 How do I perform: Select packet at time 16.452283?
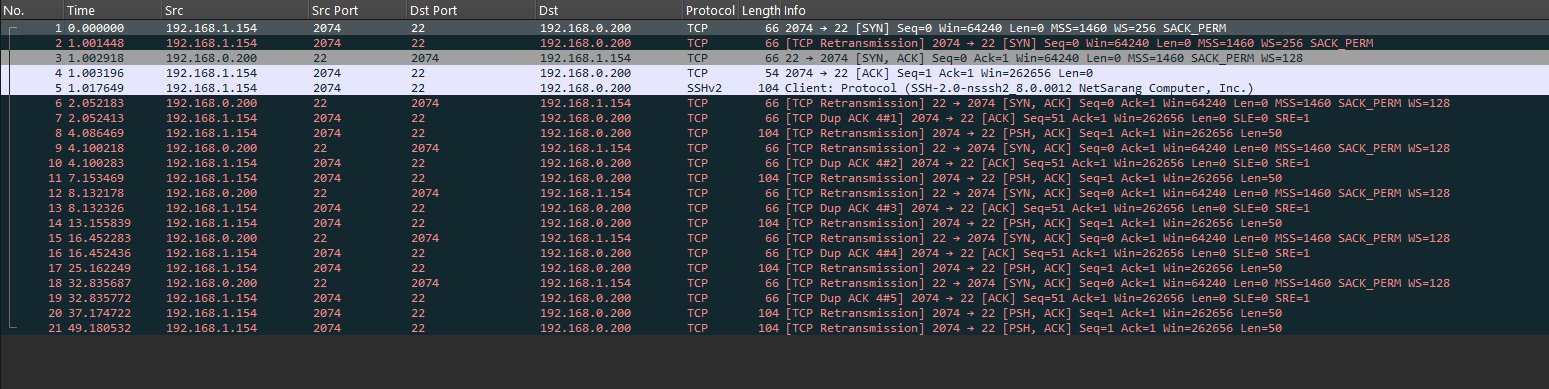pos(774,238)
